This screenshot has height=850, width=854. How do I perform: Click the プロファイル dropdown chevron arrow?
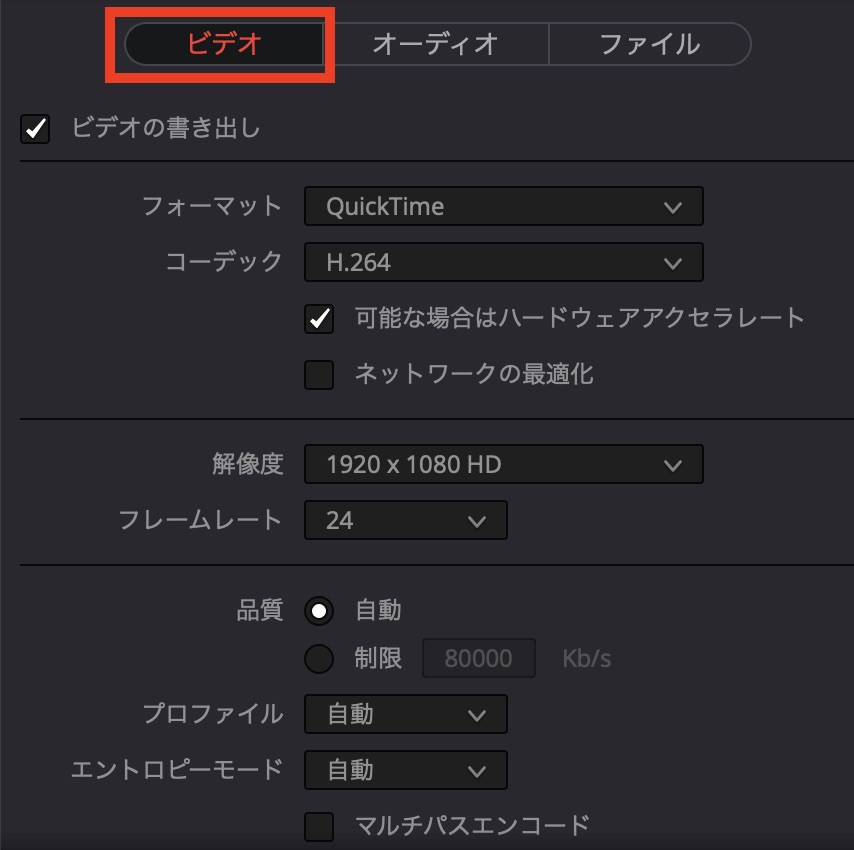point(476,715)
